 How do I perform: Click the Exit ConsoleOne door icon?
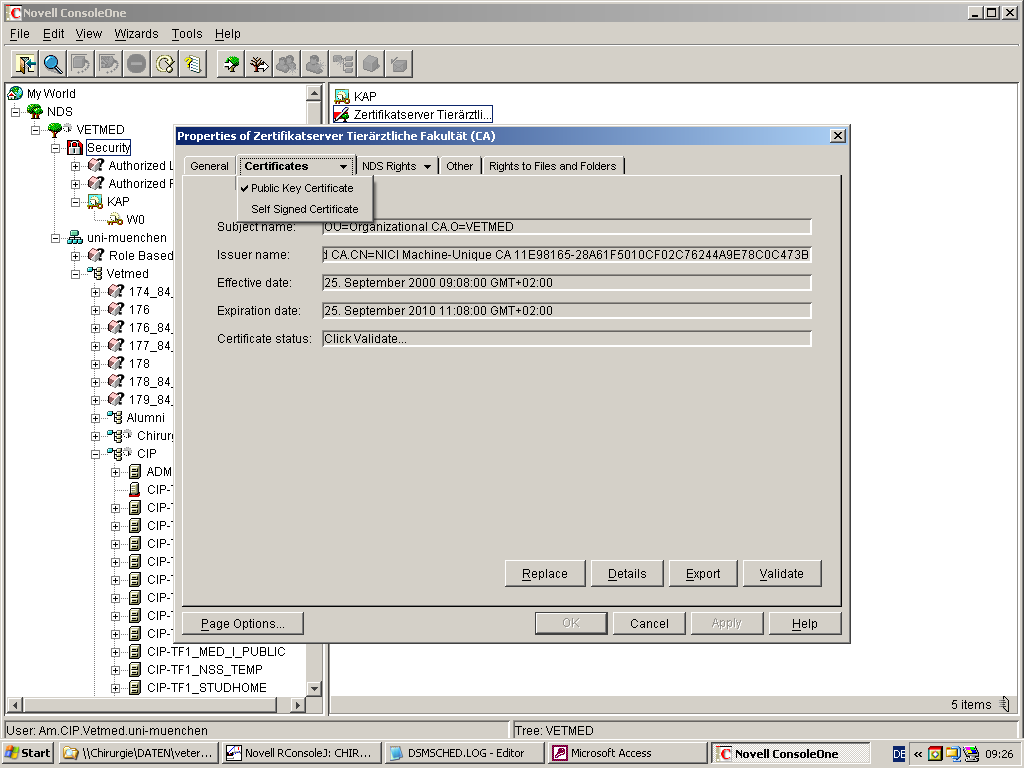click(x=25, y=64)
